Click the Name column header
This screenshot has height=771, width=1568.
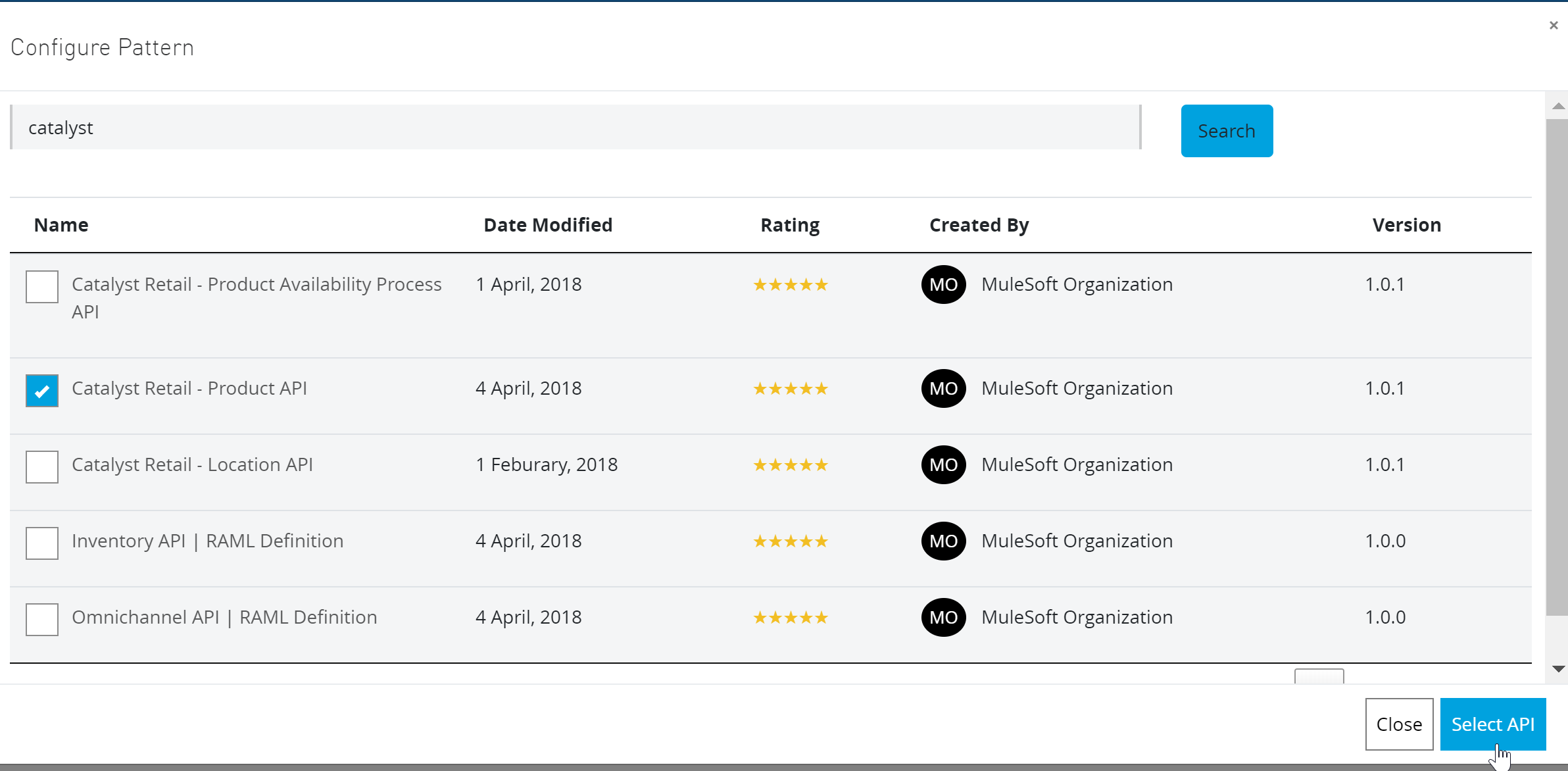[x=61, y=225]
